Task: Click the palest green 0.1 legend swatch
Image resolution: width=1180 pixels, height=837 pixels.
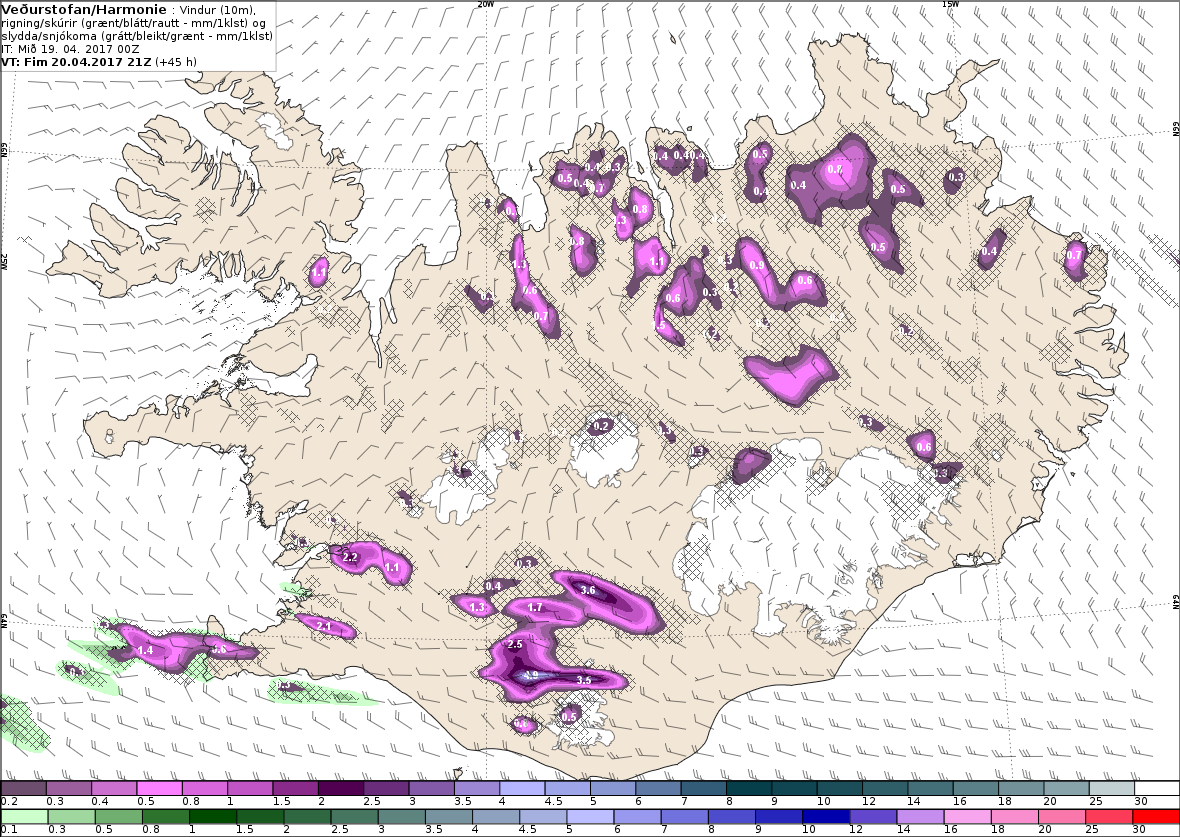Action: tap(24, 817)
